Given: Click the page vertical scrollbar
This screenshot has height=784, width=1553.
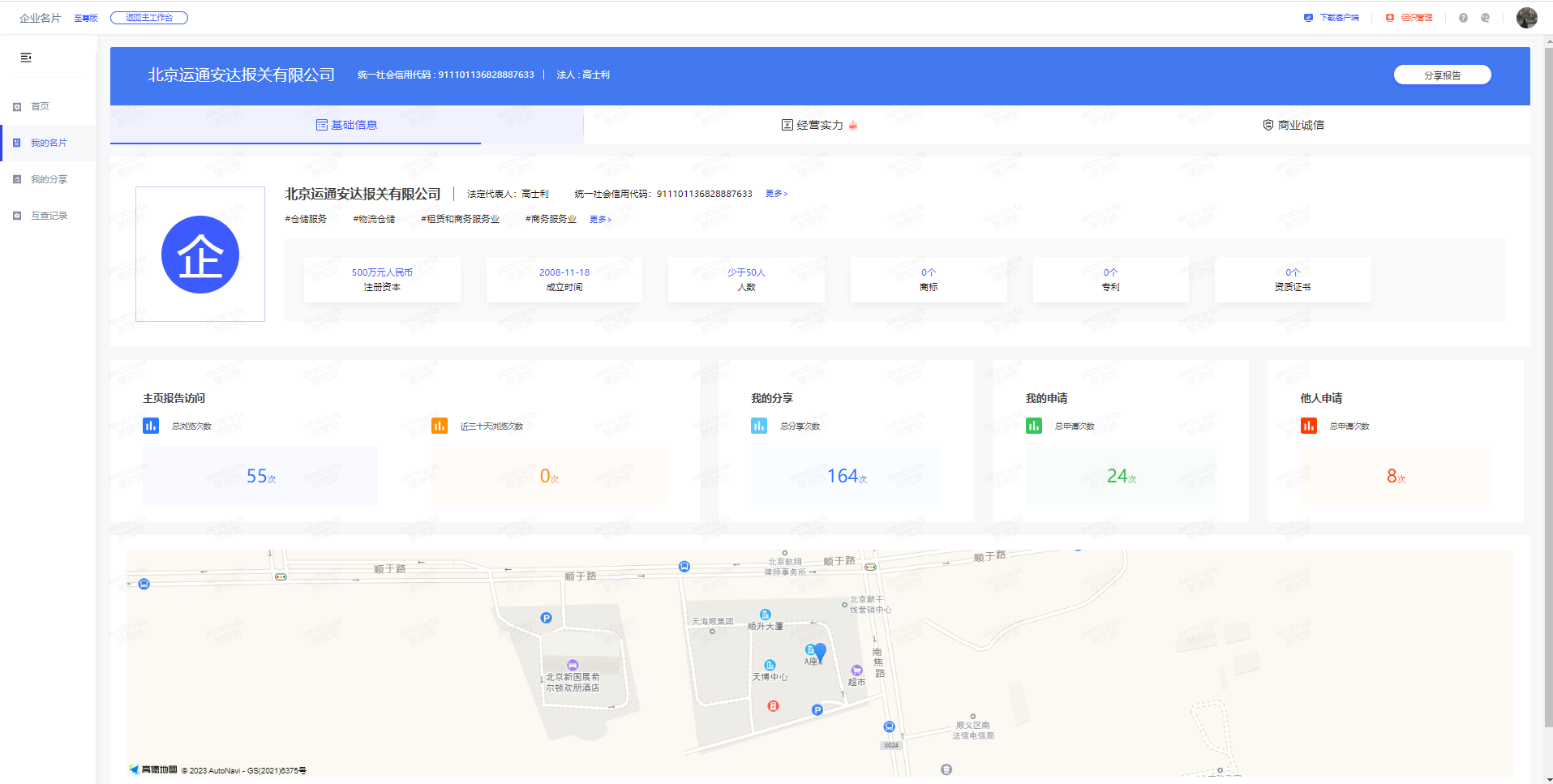Looking at the screenshot, I should (x=1549, y=389).
